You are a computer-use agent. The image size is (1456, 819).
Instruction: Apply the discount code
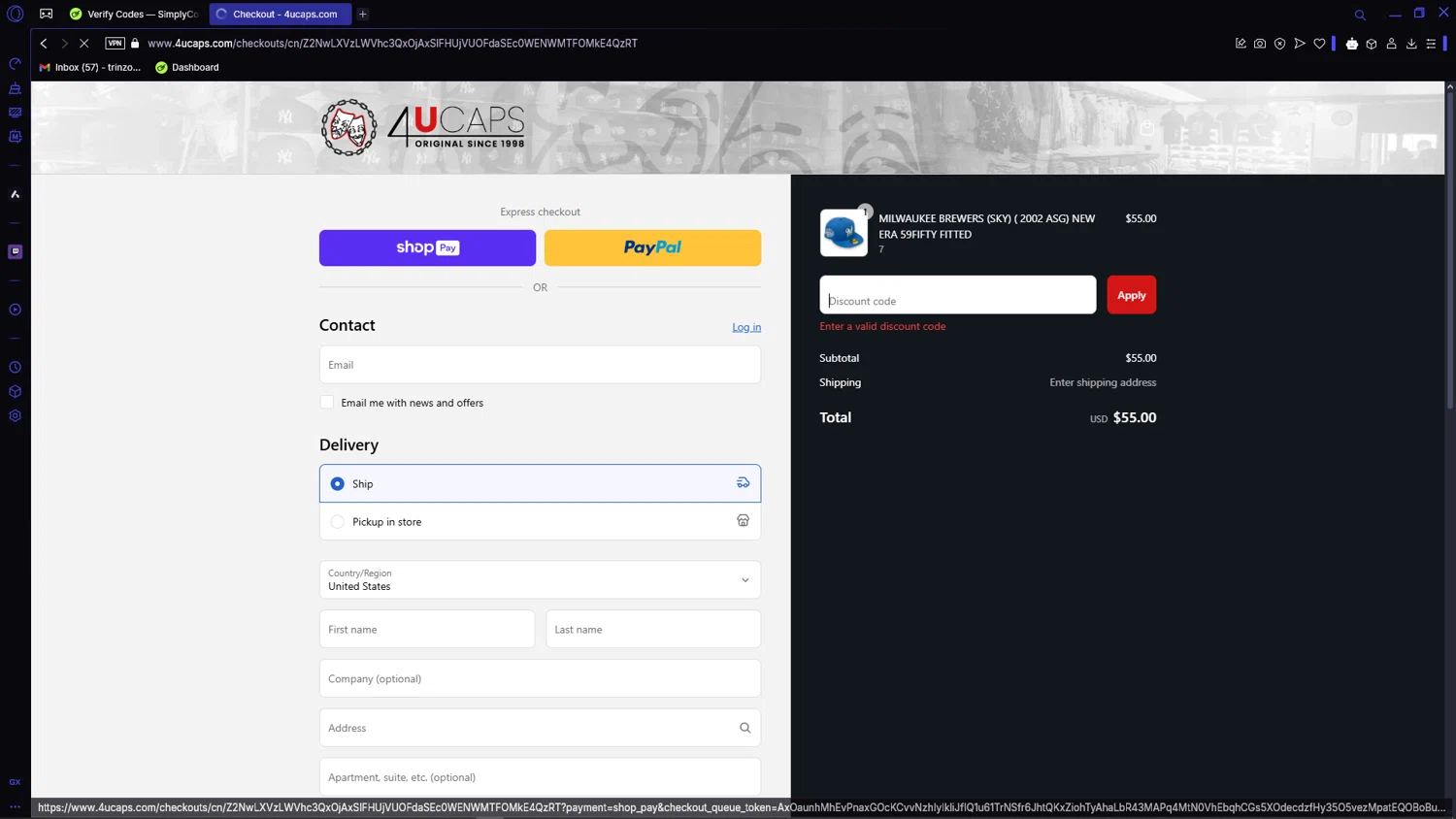pyautogui.click(x=1132, y=295)
